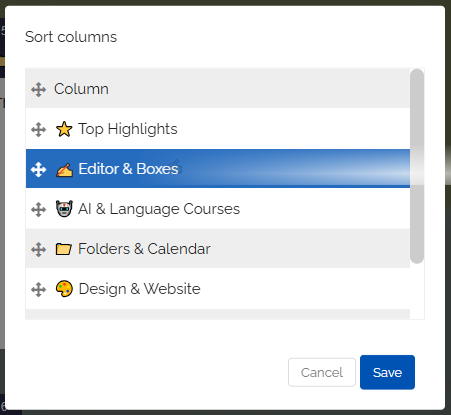Select the highlighted Editor & Boxes row
This screenshot has width=451, height=415.
(x=218, y=169)
